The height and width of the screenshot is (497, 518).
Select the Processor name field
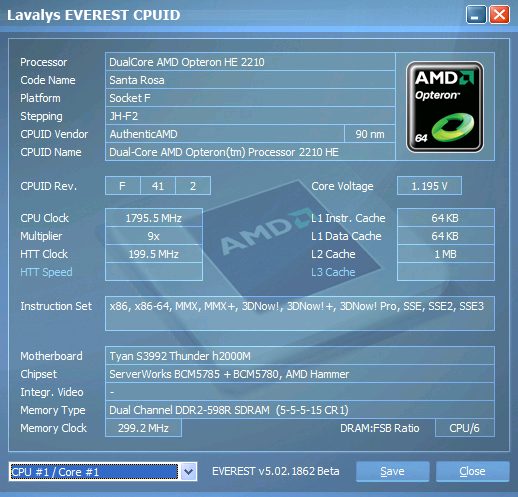coord(250,62)
